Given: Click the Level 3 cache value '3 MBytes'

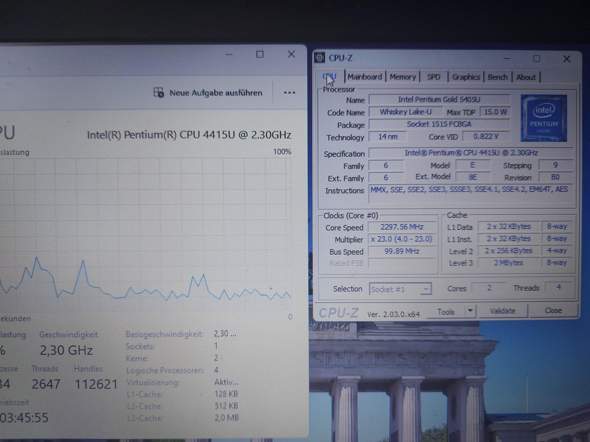Looking at the screenshot, I should (509, 263).
